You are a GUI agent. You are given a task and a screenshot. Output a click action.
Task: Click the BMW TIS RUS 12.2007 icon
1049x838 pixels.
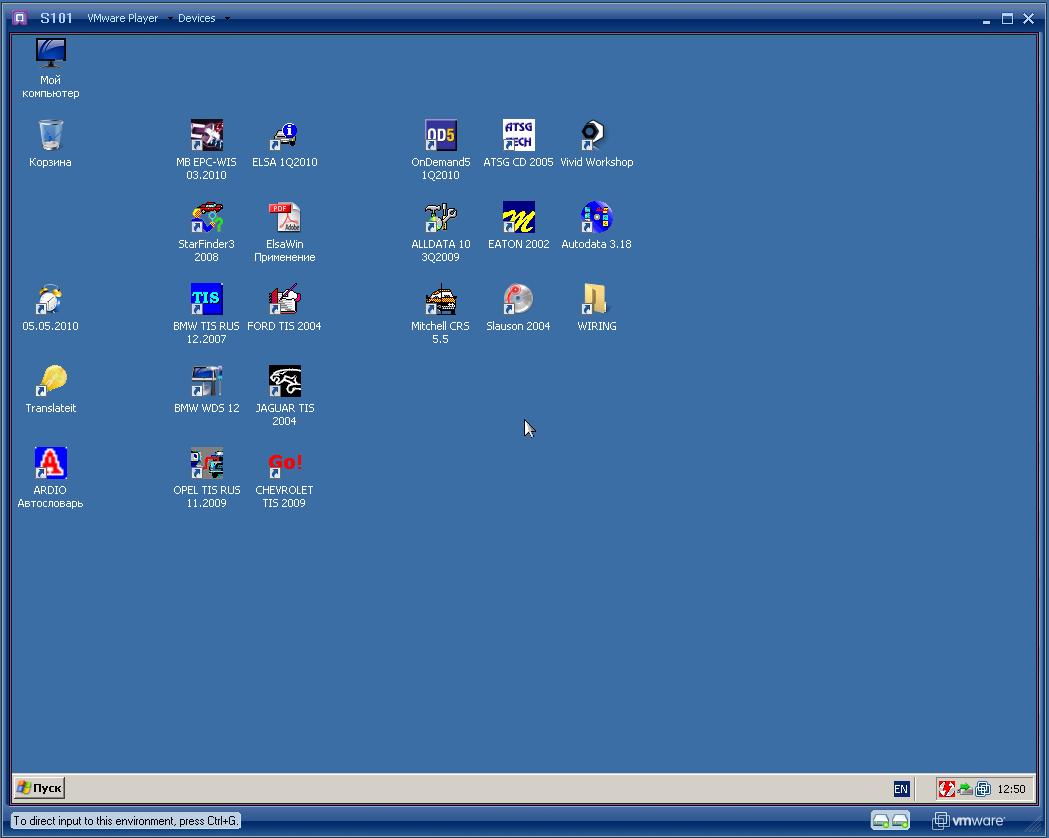[207, 300]
